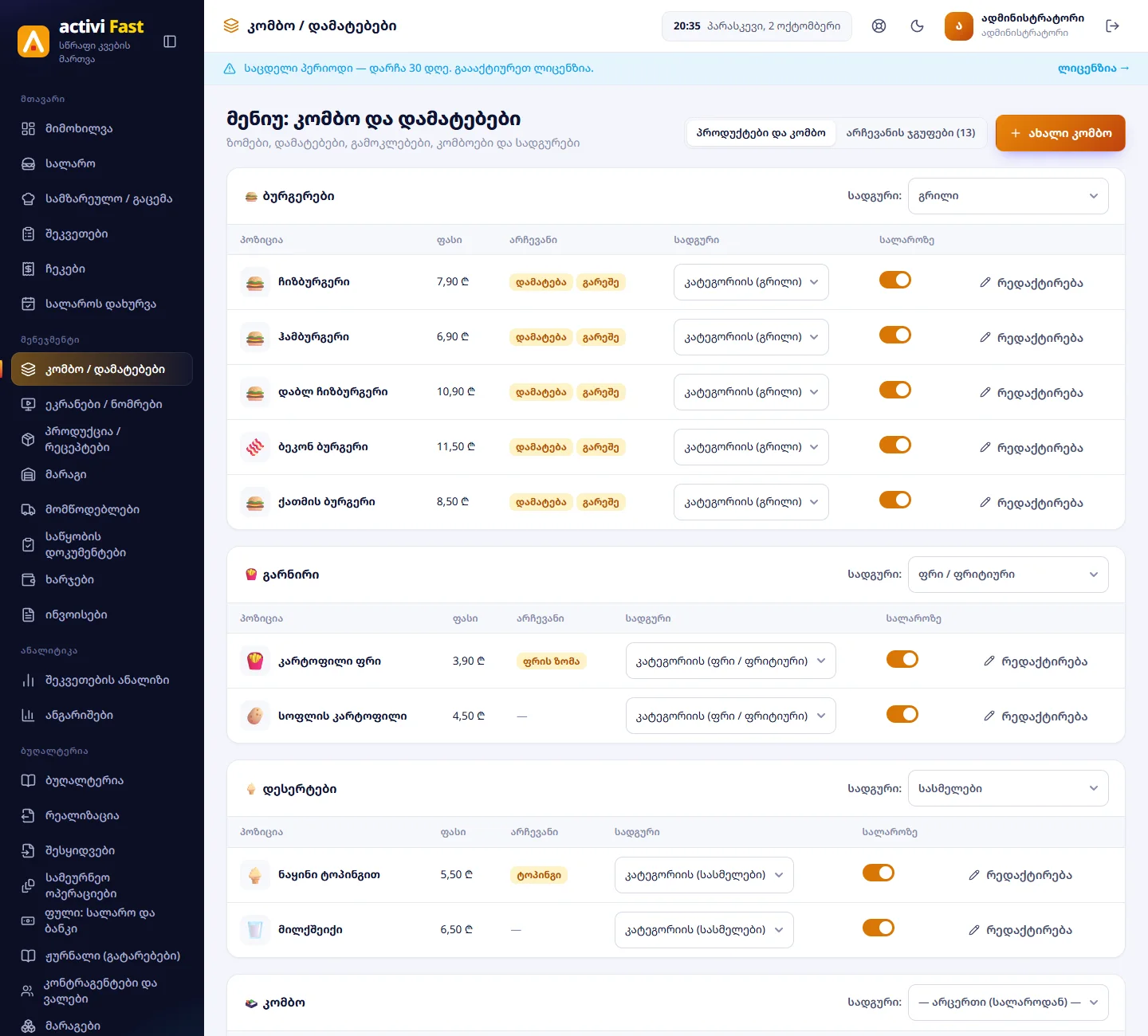Open the სალარო cash register icon
This screenshot has height=1036, width=1148.
(28, 164)
